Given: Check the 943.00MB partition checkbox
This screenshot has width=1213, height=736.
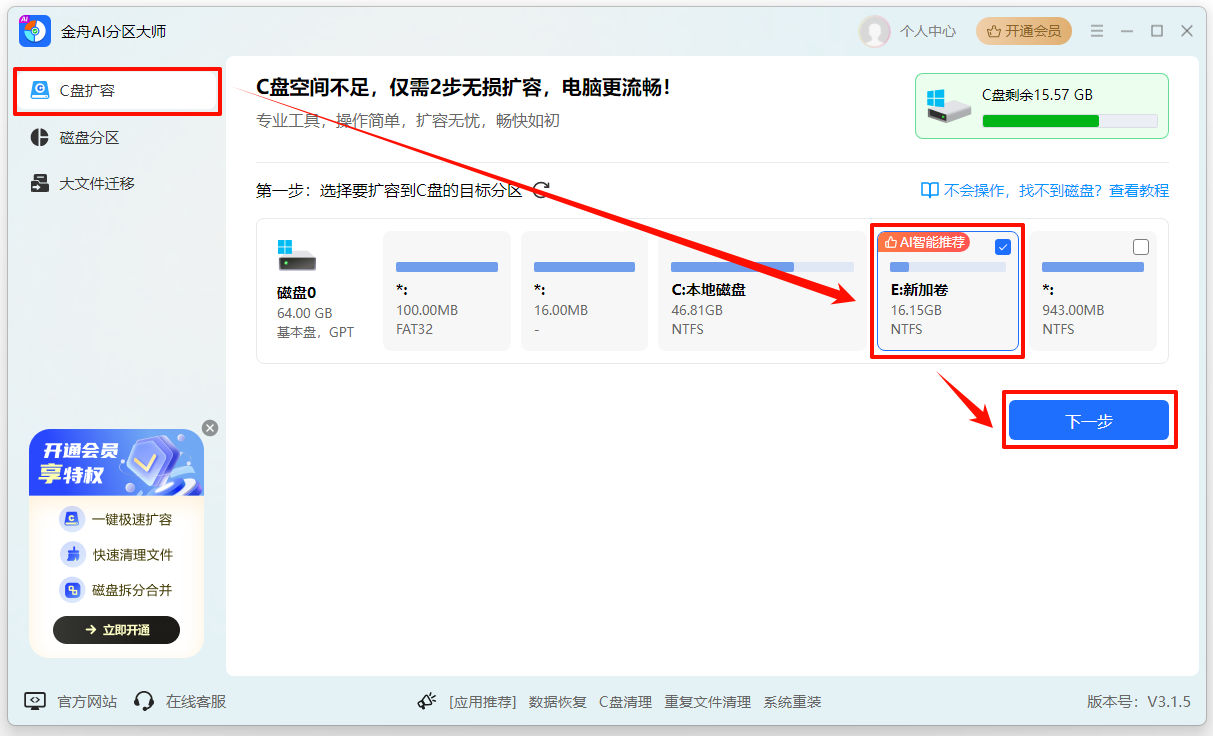Looking at the screenshot, I should [1141, 247].
